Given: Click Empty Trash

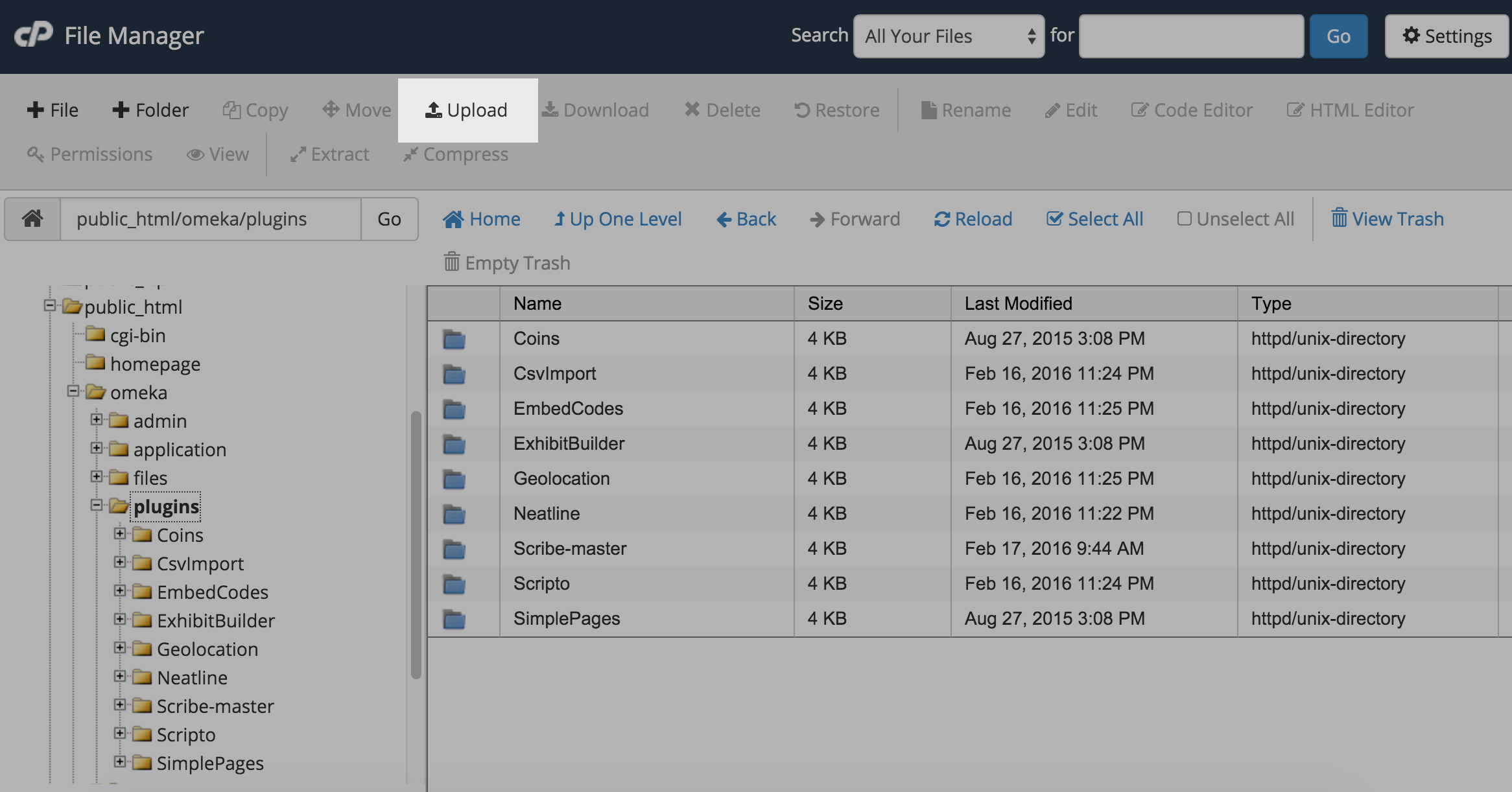Looking at the screenshot, I should click(506, 262).
